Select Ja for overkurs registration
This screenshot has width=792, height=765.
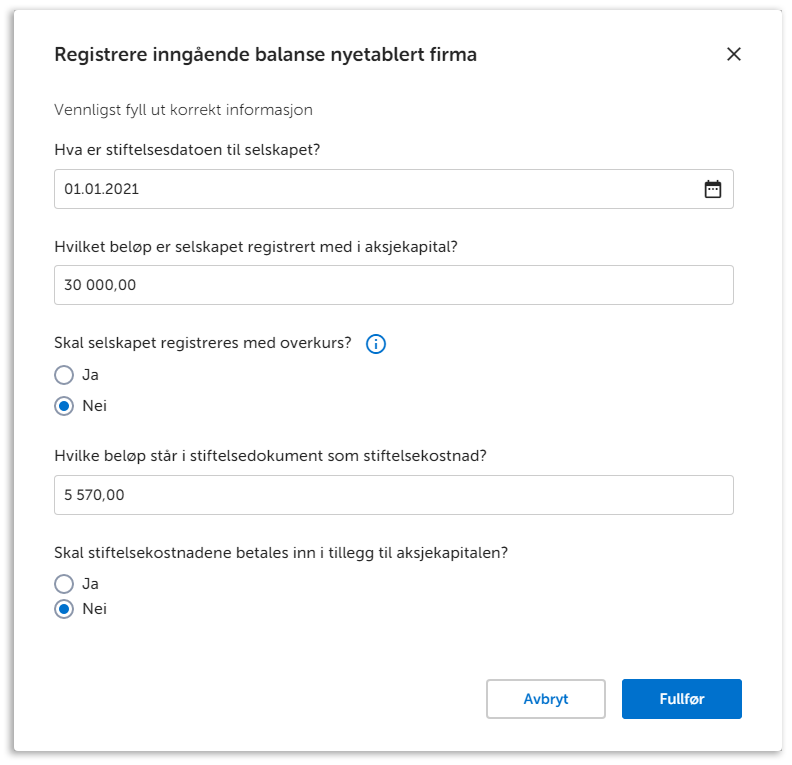pyautogui.click(x=65, y=376)
